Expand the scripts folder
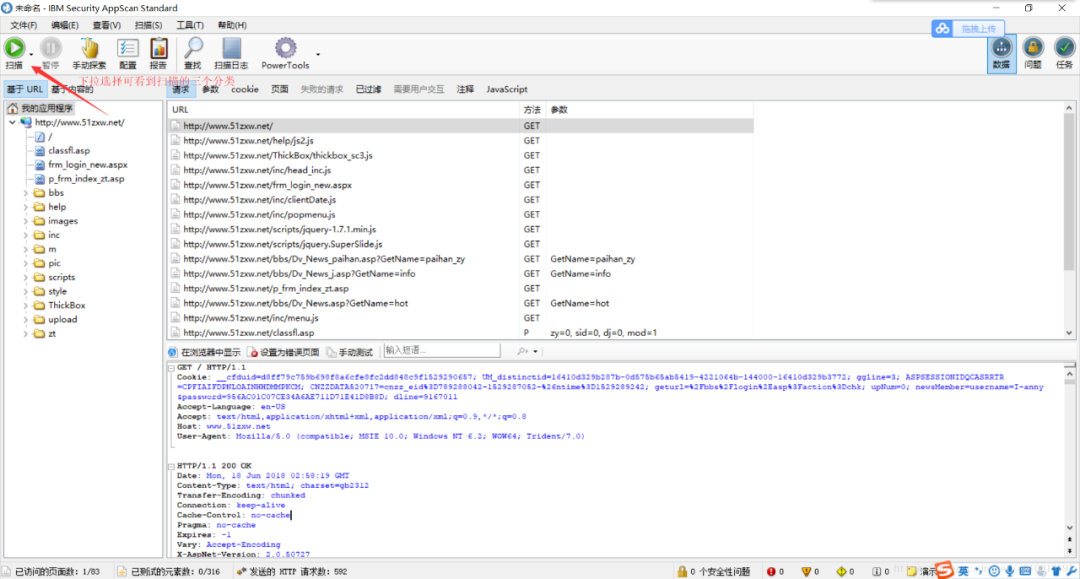 [26, 277]
